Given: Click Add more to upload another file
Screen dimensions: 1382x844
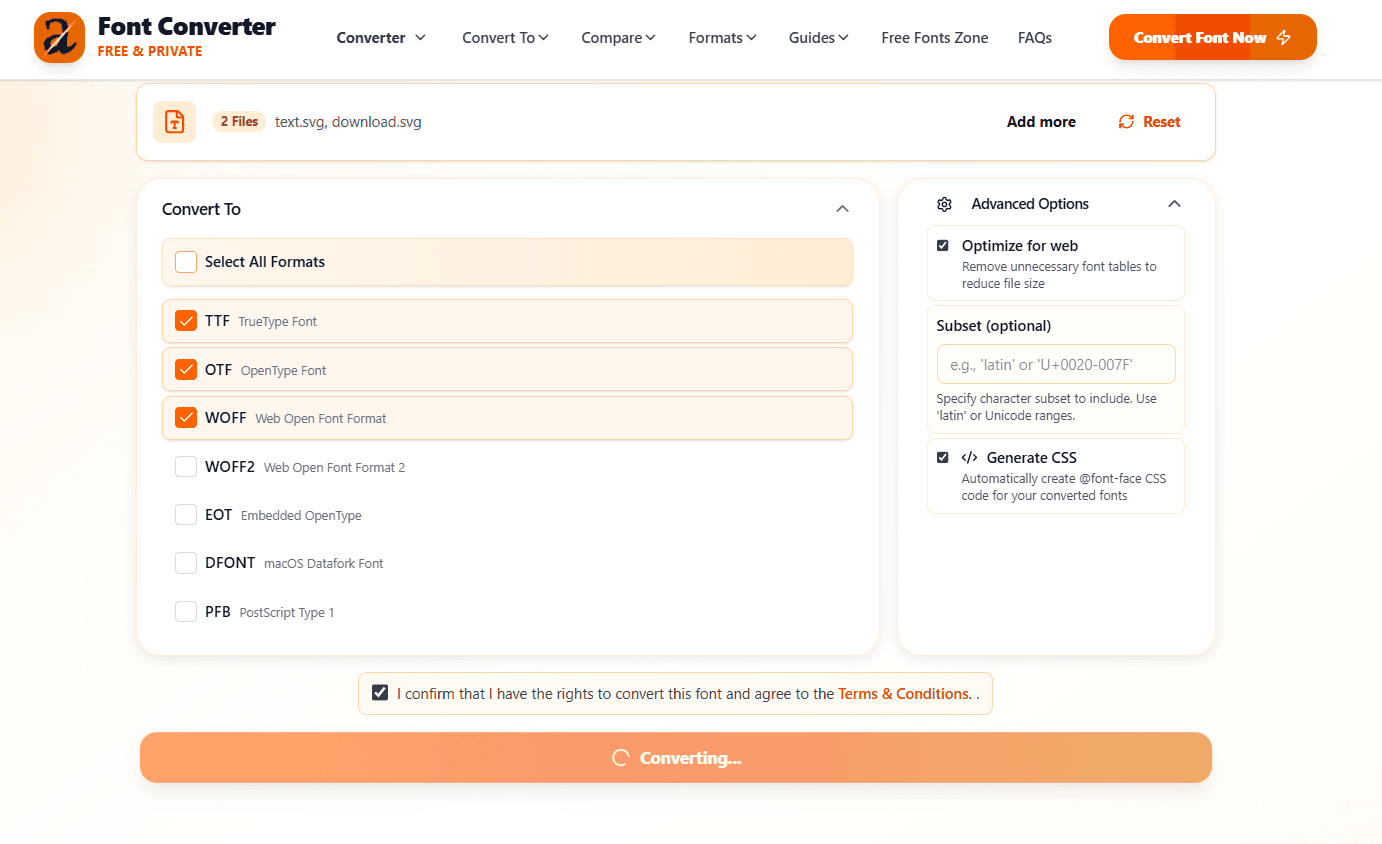Looking at the screenshot, I should pos(1041,121).
